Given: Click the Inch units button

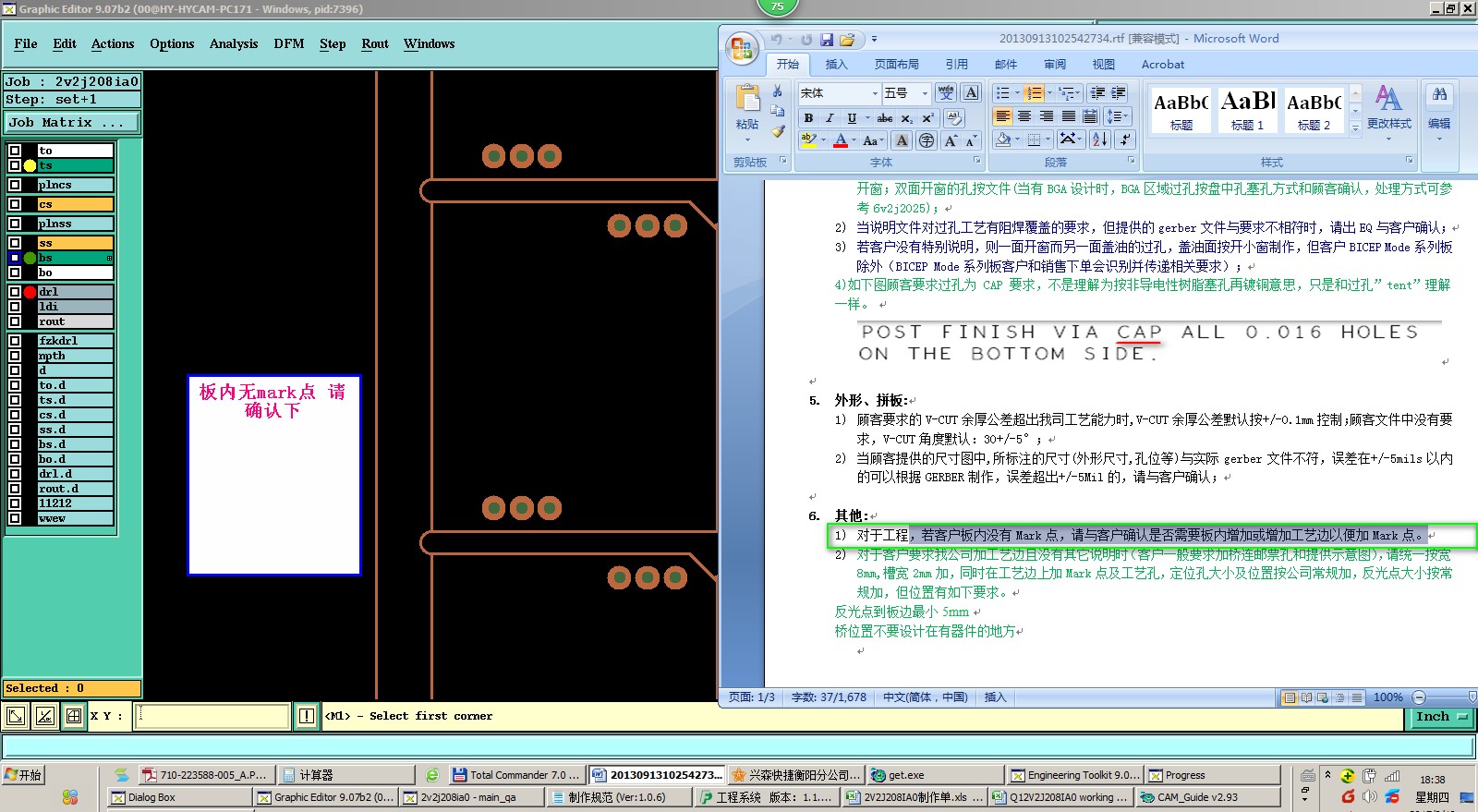Looking at the screenshot, I should [x=1440, y=717].
